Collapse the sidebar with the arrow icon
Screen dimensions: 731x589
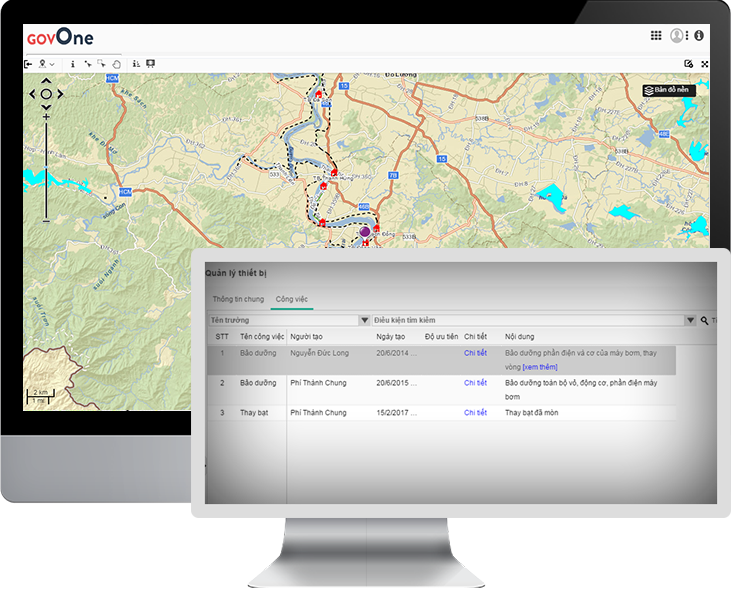pos(28,64)
